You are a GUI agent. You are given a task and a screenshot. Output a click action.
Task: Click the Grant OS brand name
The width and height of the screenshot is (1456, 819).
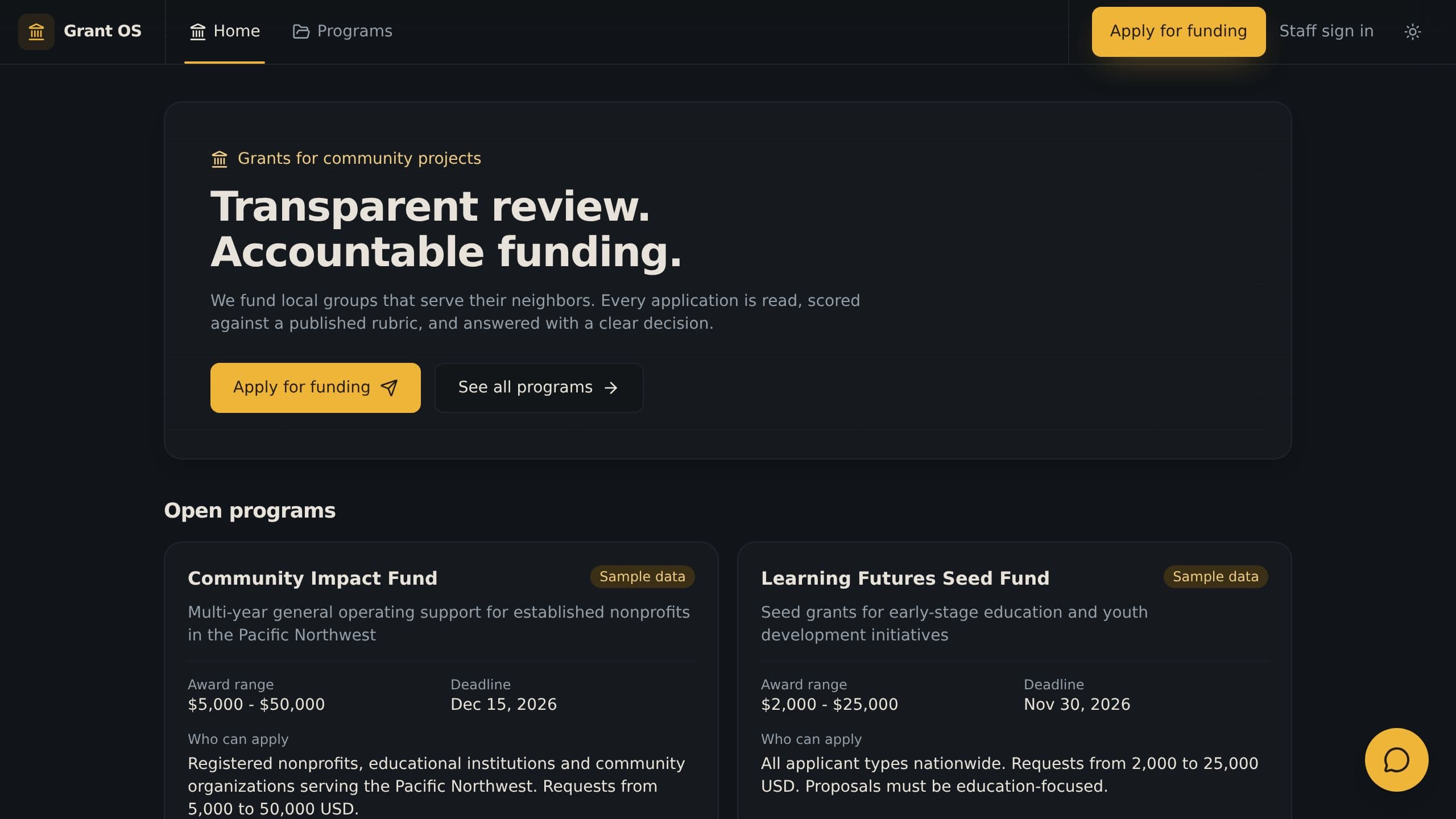102,31
